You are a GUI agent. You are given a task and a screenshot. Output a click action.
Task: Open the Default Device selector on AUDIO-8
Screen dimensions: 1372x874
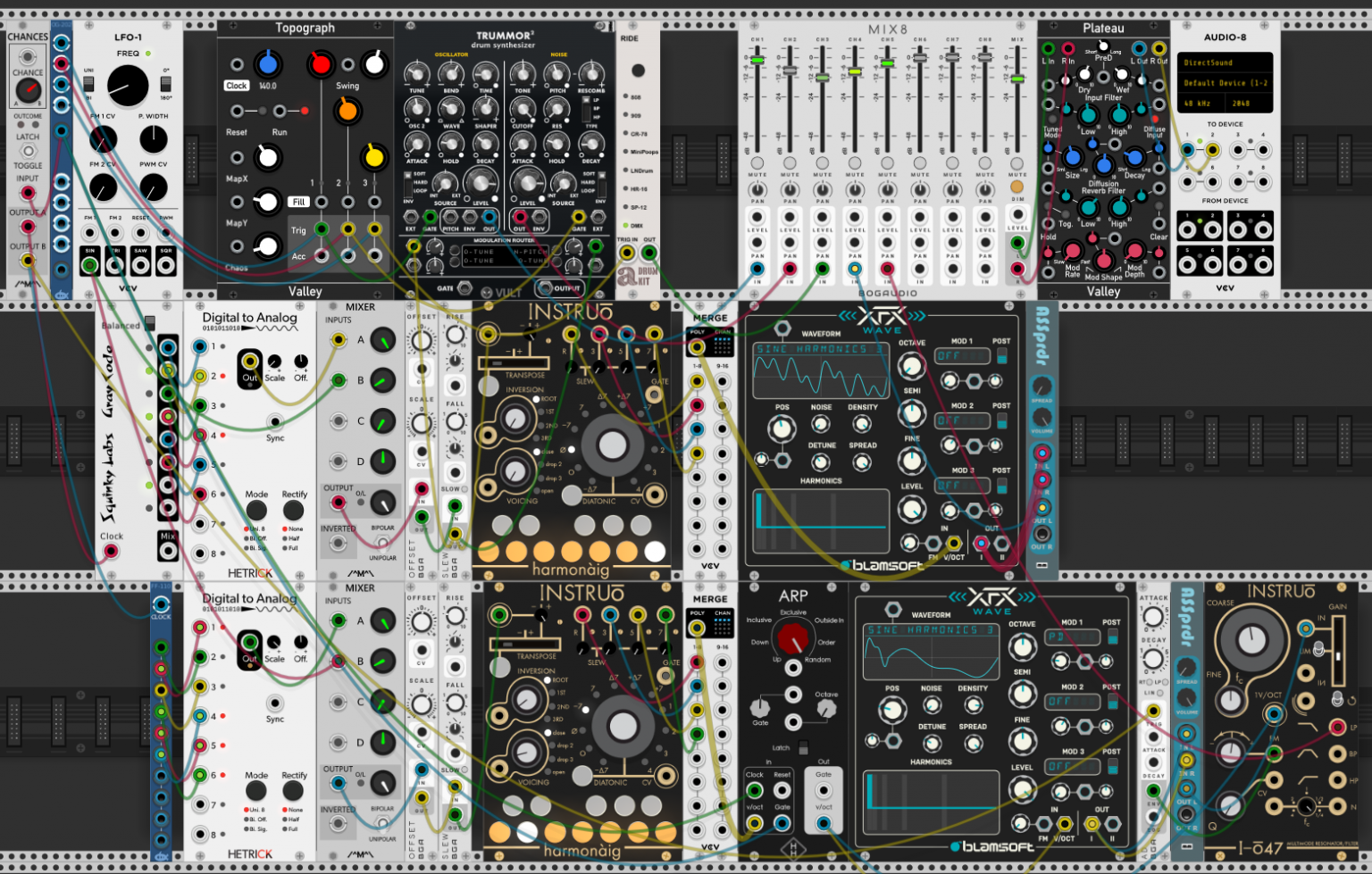(1225, 83)
